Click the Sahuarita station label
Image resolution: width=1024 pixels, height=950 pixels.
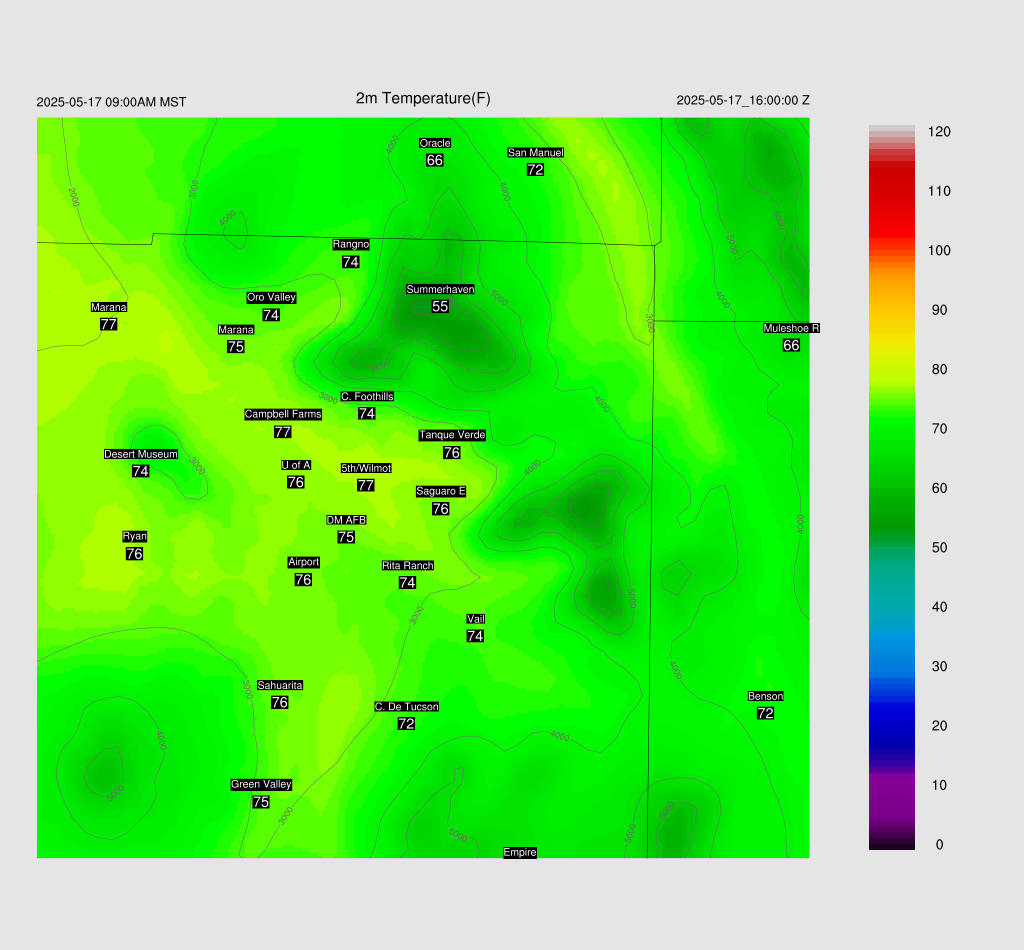click(280, 685)
